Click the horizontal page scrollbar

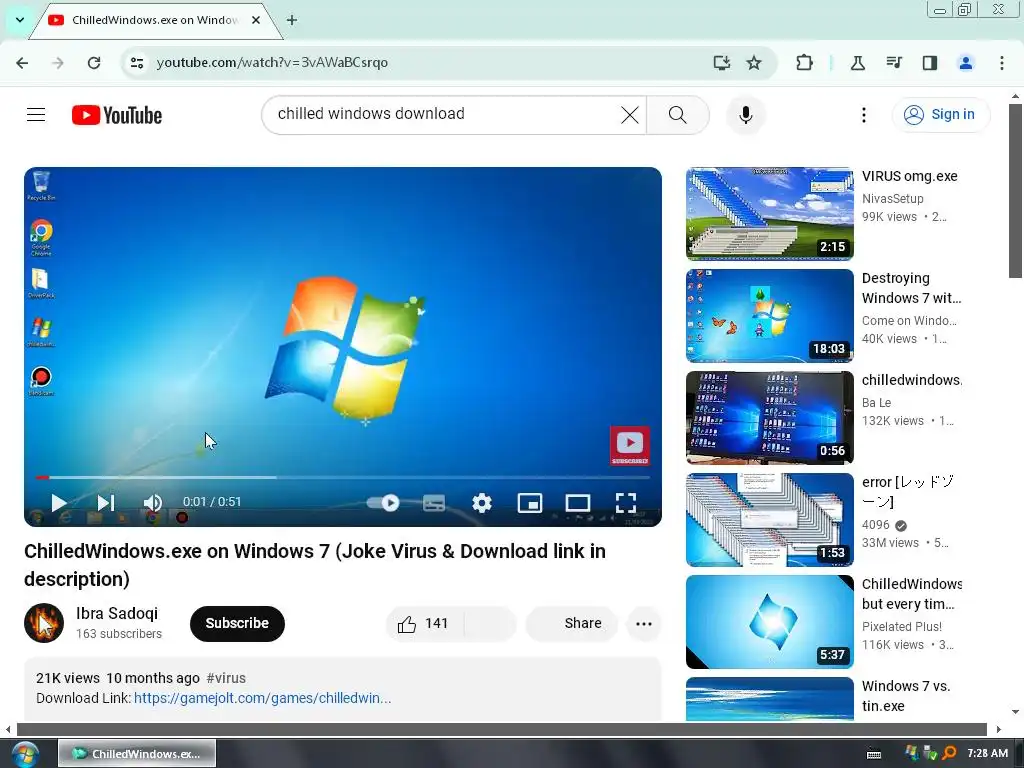pyautogui.click(x=502, y=729)
